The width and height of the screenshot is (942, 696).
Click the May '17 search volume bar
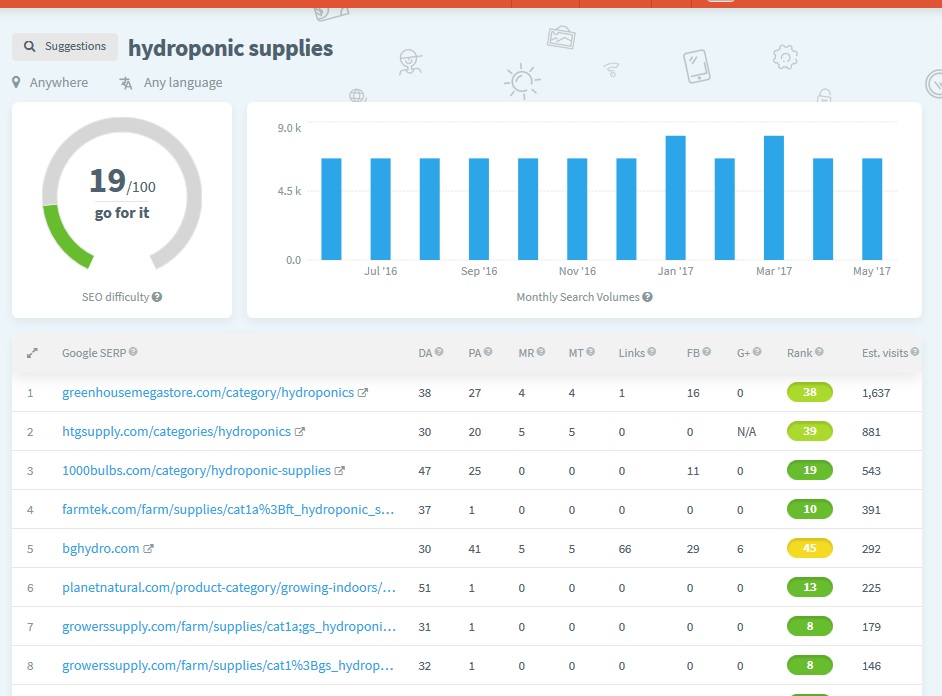pyautogui.click(x=872, y=209)
